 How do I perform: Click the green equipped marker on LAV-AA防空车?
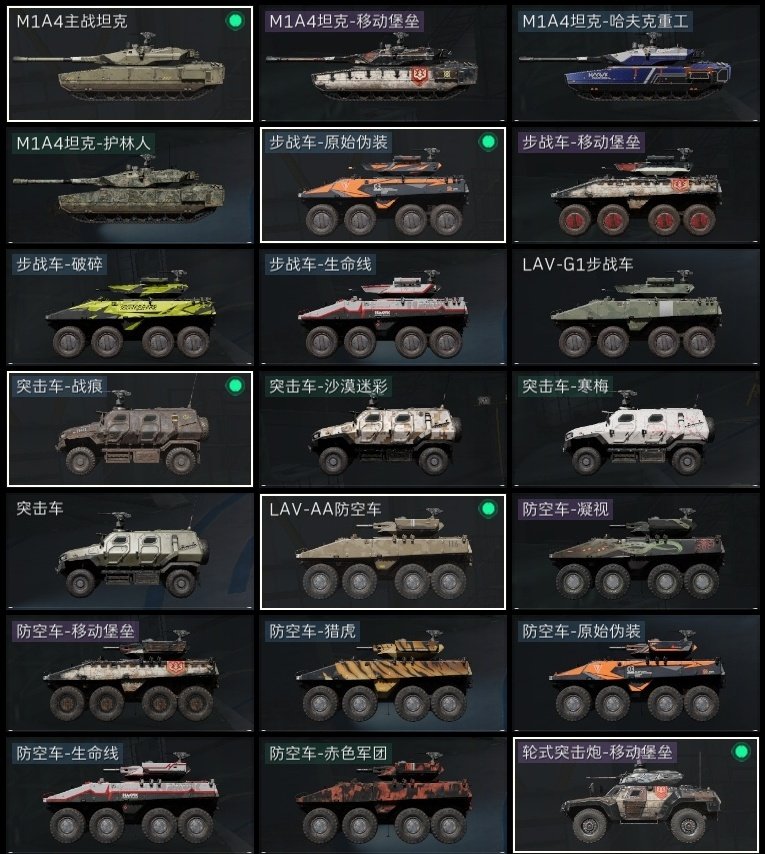tap(488, 509)
